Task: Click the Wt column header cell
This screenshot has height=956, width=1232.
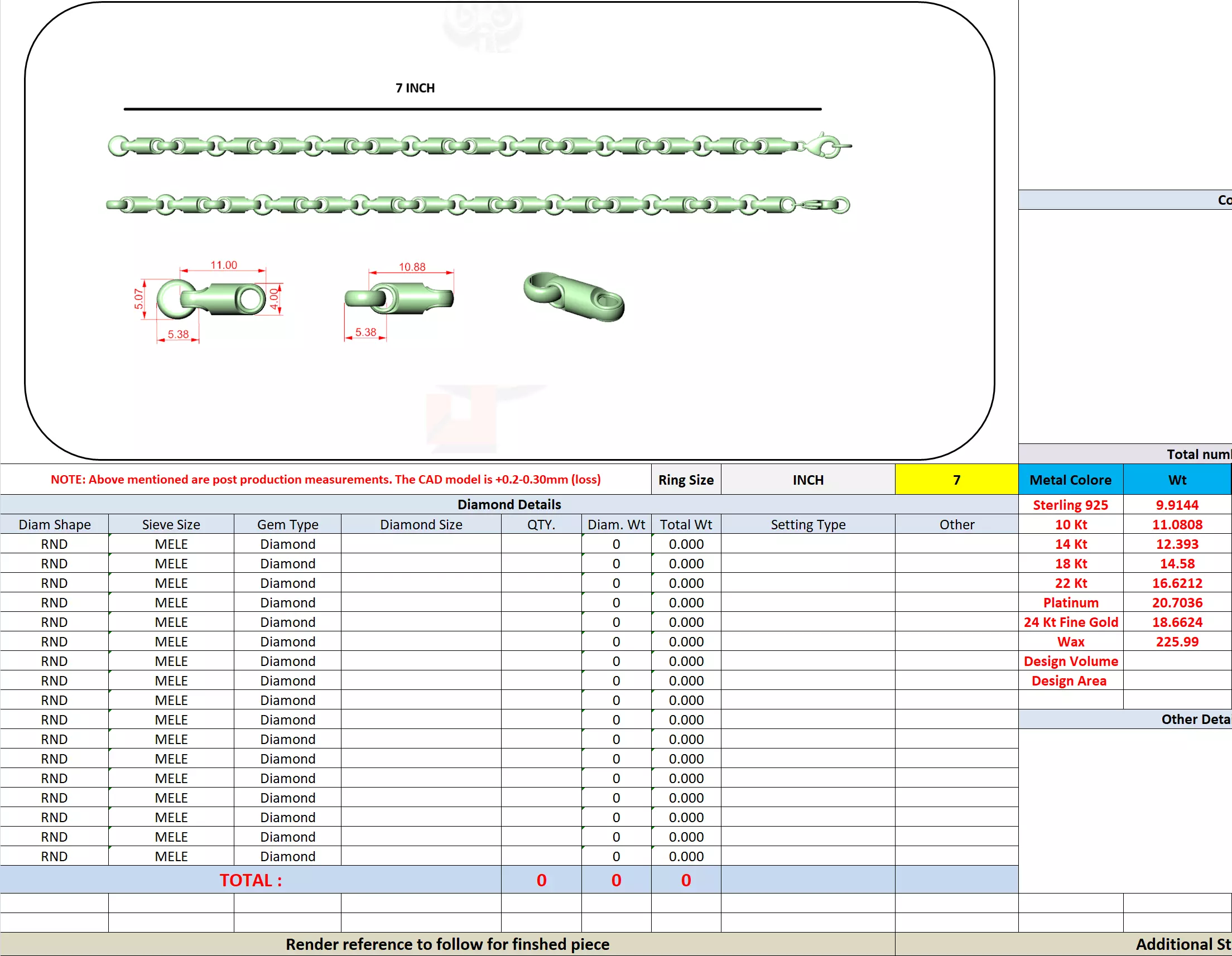Action: pos(1177,480)
